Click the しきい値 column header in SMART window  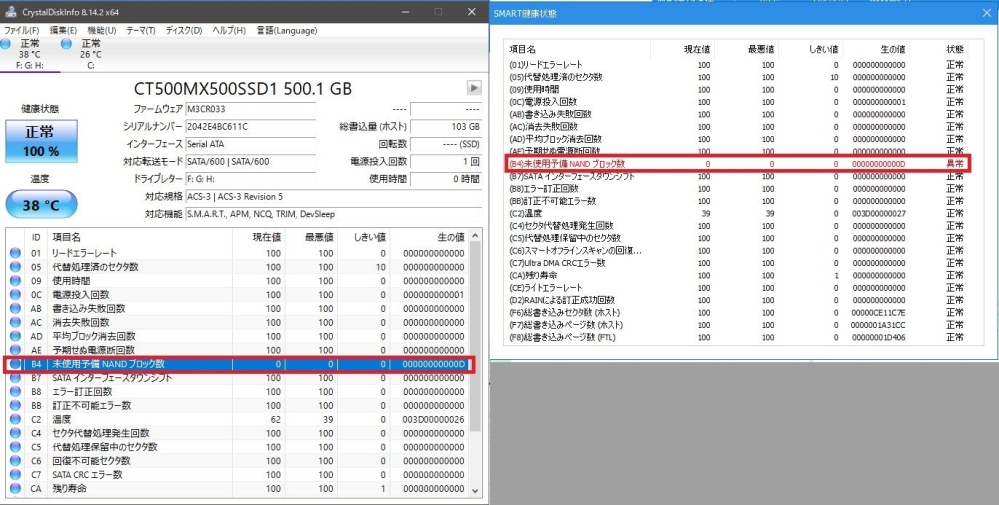pos(824,49)
